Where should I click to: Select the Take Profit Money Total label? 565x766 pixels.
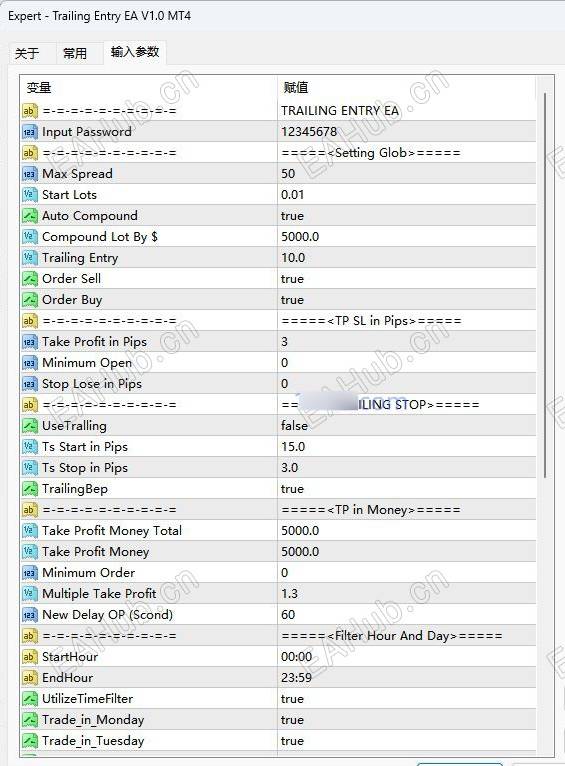click(x=112, y=531)
